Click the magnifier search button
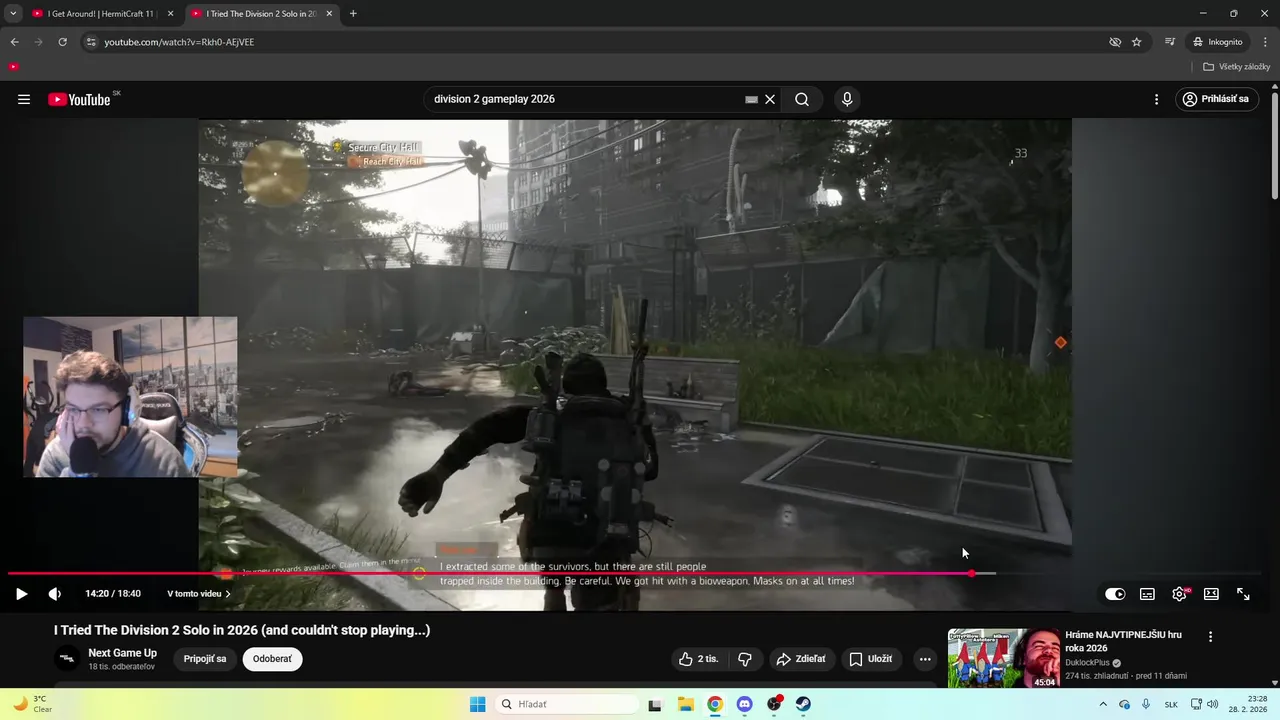This screenshot has width=1280, height=720. point(802,99)
